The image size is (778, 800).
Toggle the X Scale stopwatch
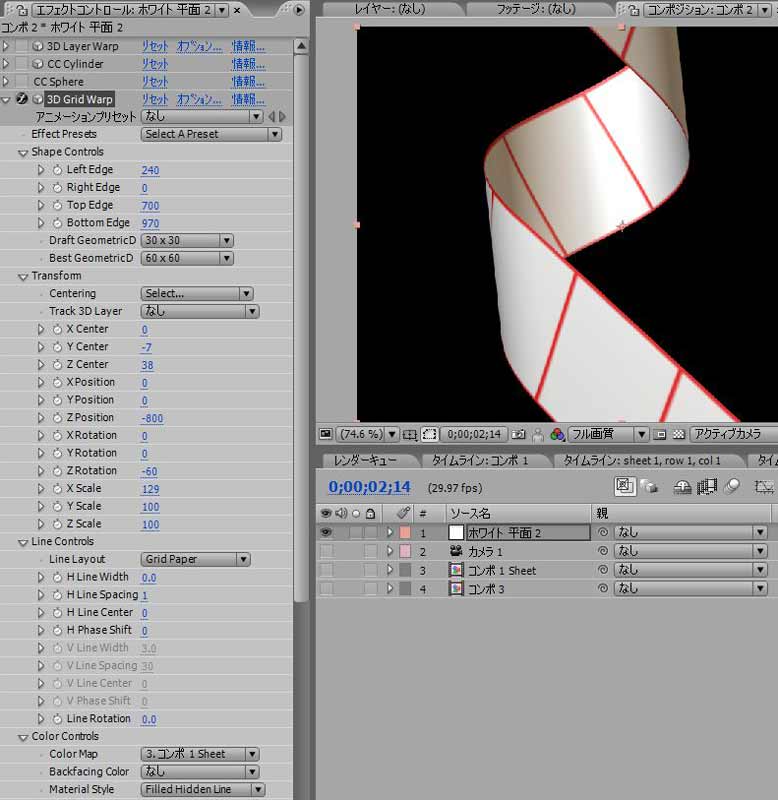(57, 489)
